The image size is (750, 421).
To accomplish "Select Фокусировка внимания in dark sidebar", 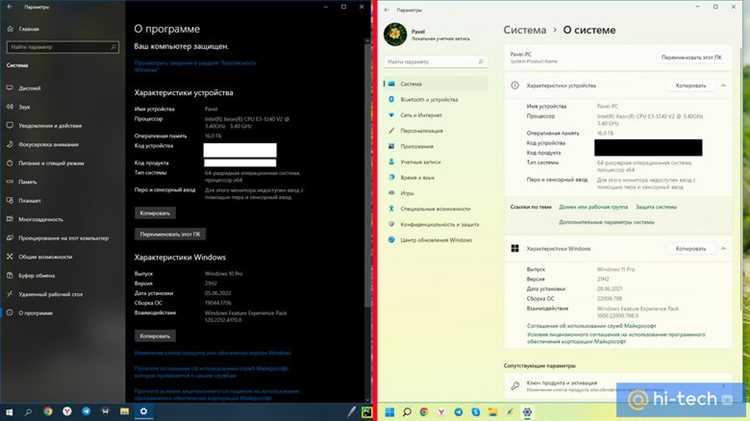I will coord(48,144).
